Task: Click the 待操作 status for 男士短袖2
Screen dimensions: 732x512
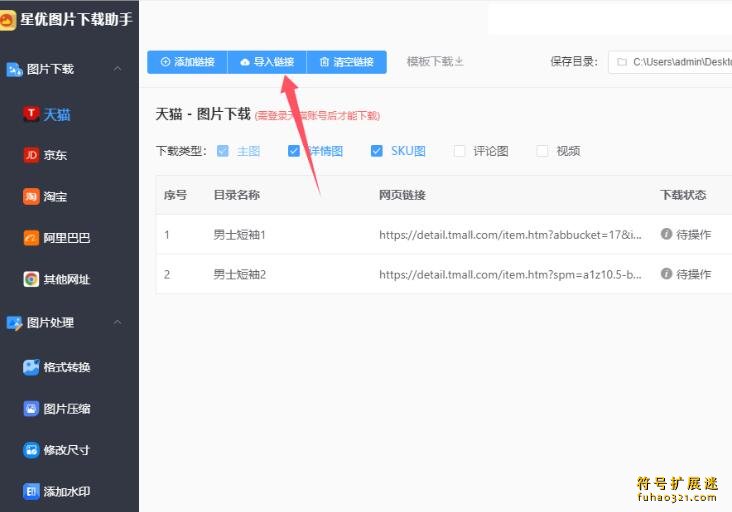Action: [x=694, y=274]
